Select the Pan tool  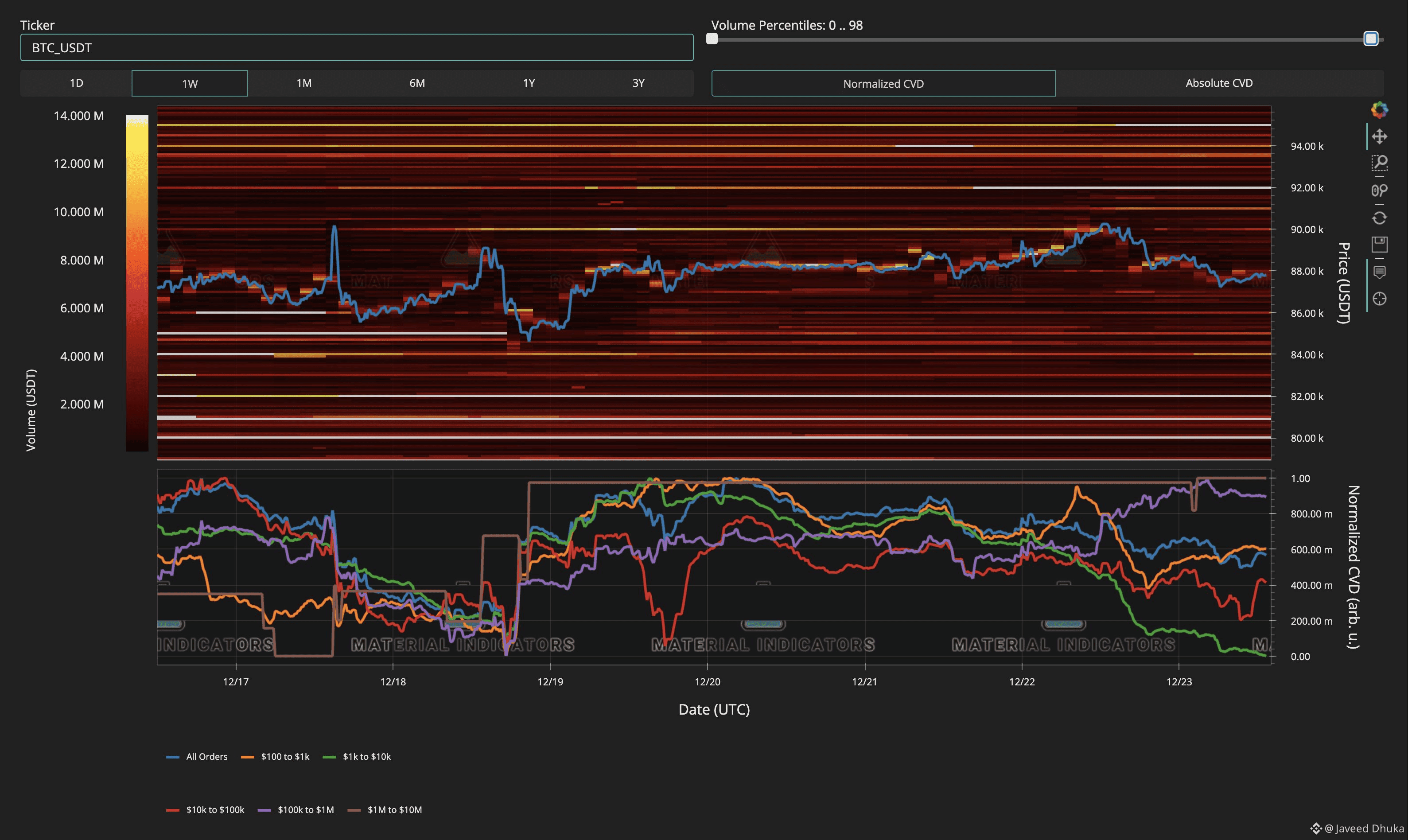(x=1379, y=136)
